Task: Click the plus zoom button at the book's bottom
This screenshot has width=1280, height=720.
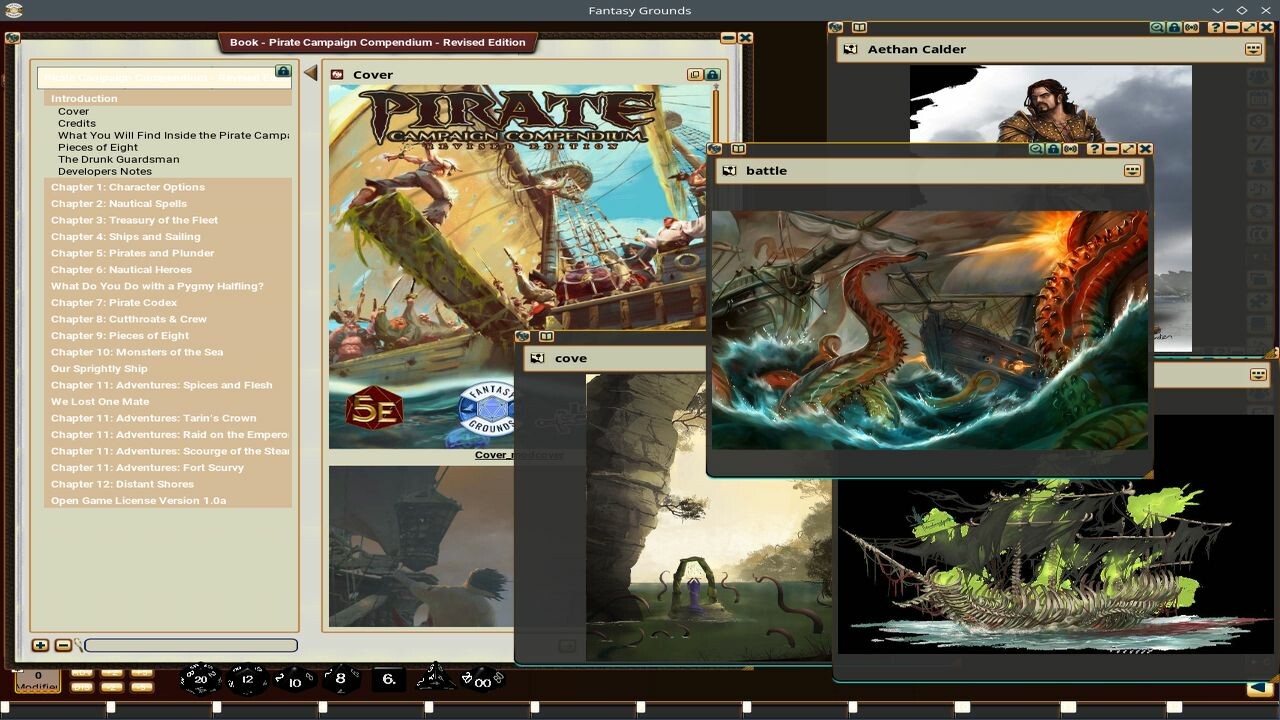Action: 41,645
